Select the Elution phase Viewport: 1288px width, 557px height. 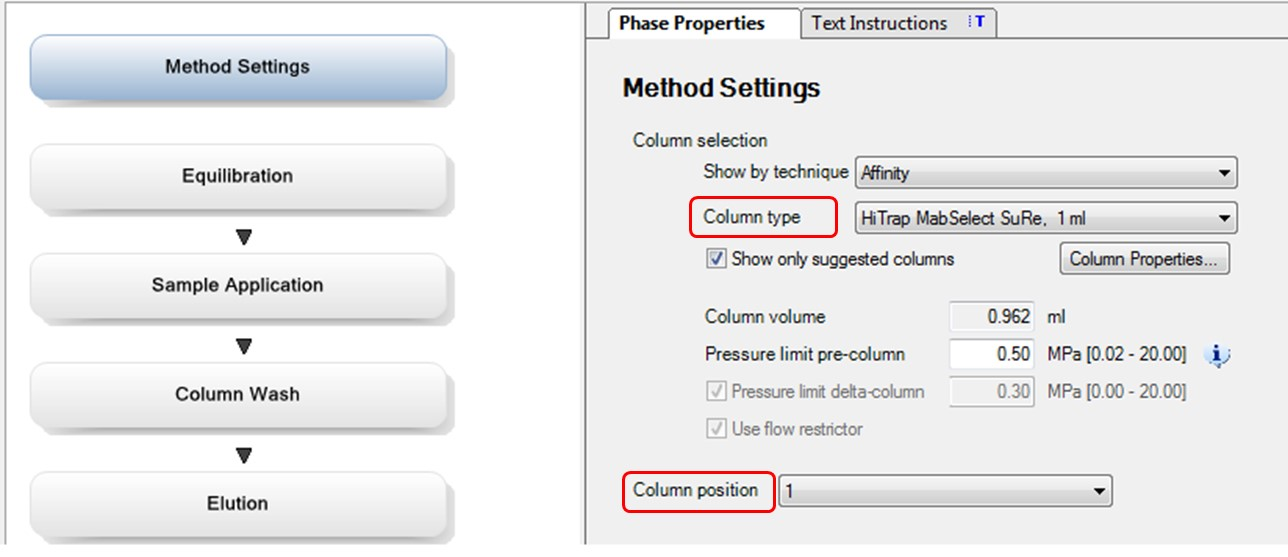pos(238,503)
